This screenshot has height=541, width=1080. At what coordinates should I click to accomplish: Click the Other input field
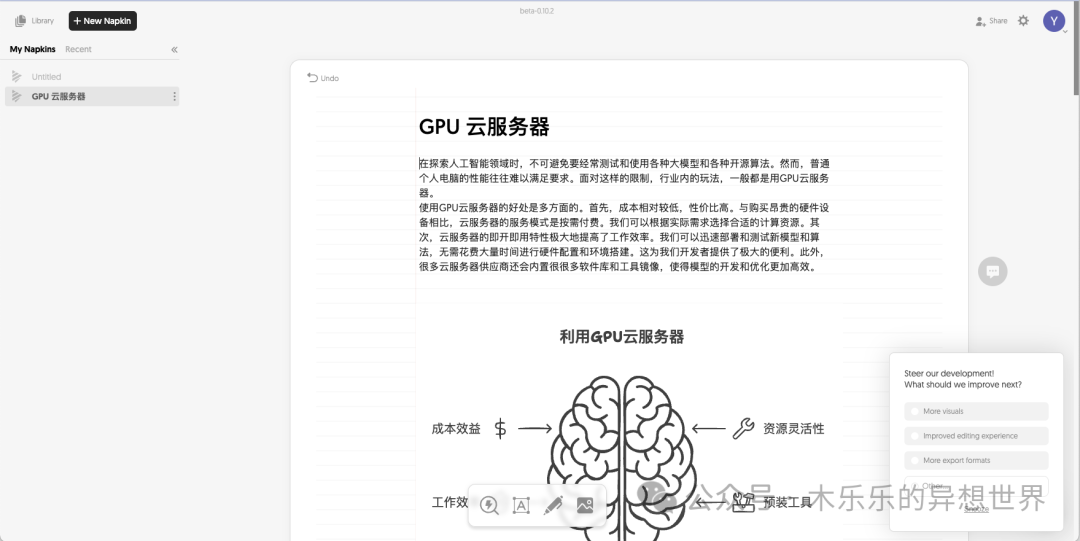click(976, 486)
